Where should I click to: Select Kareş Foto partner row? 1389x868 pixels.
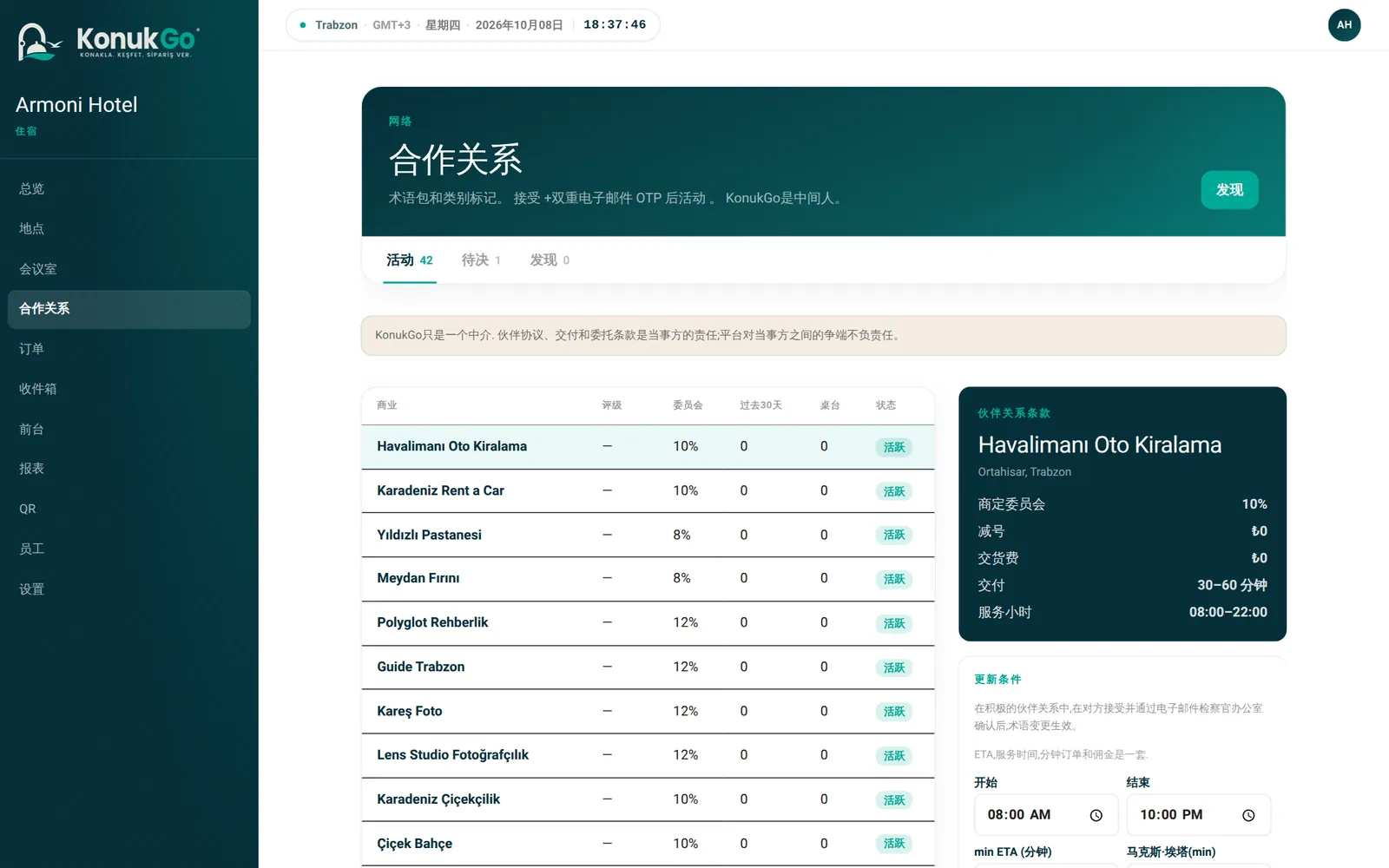(x=648, y=711)
